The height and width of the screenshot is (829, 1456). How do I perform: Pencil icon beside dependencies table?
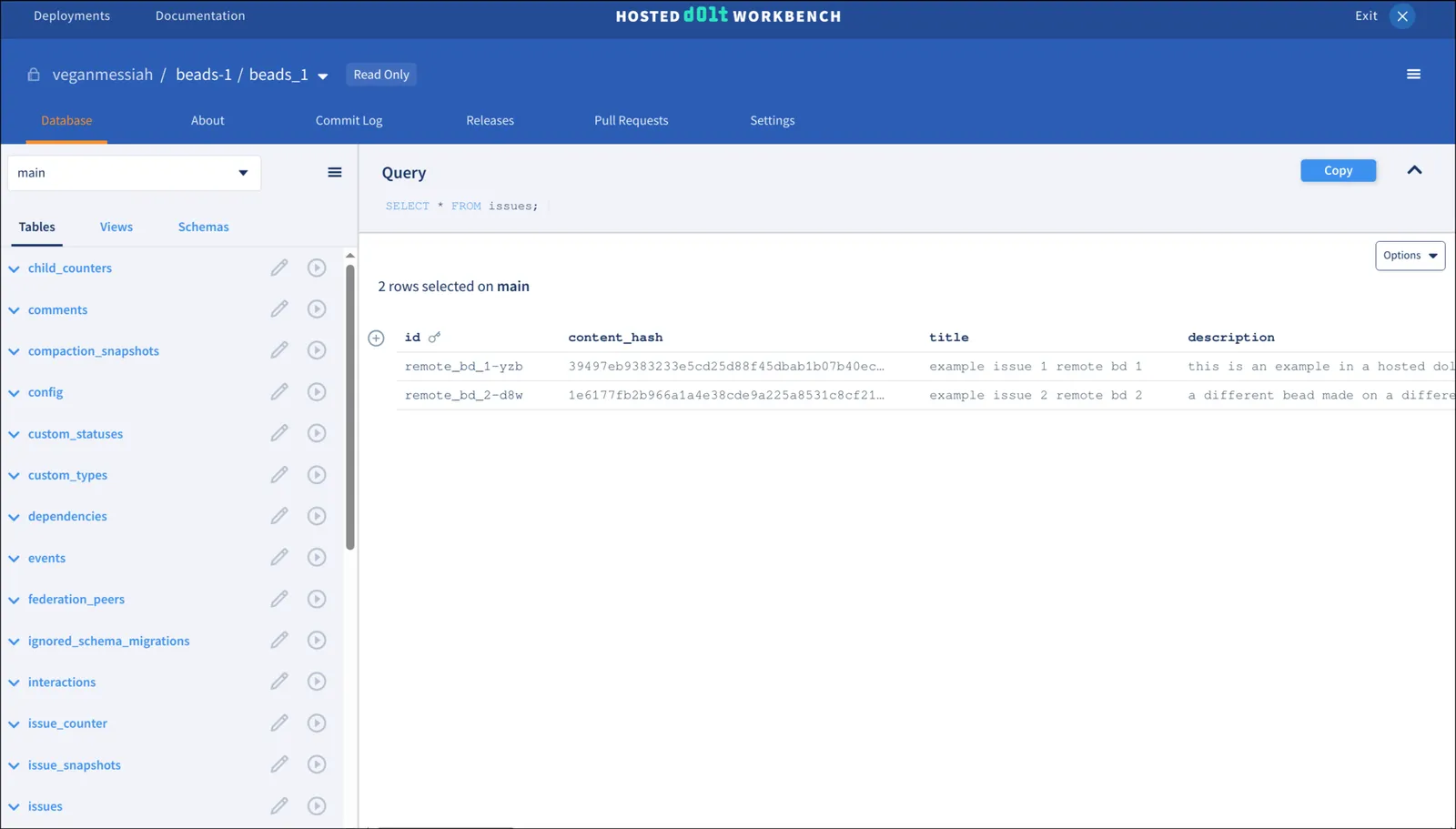click(x=279, y=516)
